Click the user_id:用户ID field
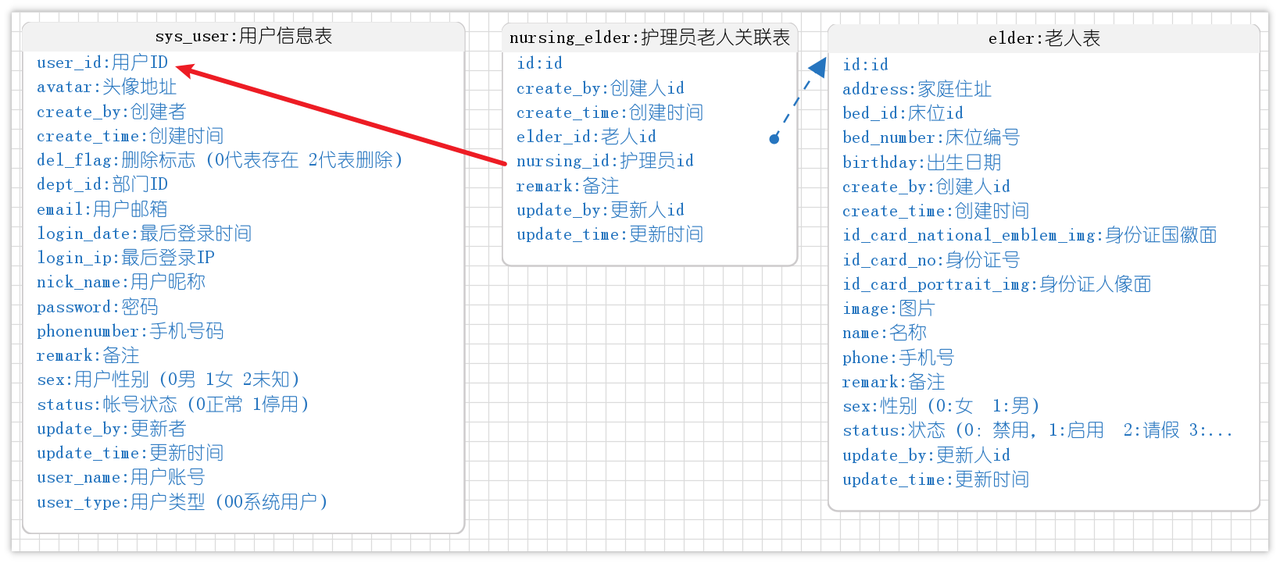 (x=103, y=63)
